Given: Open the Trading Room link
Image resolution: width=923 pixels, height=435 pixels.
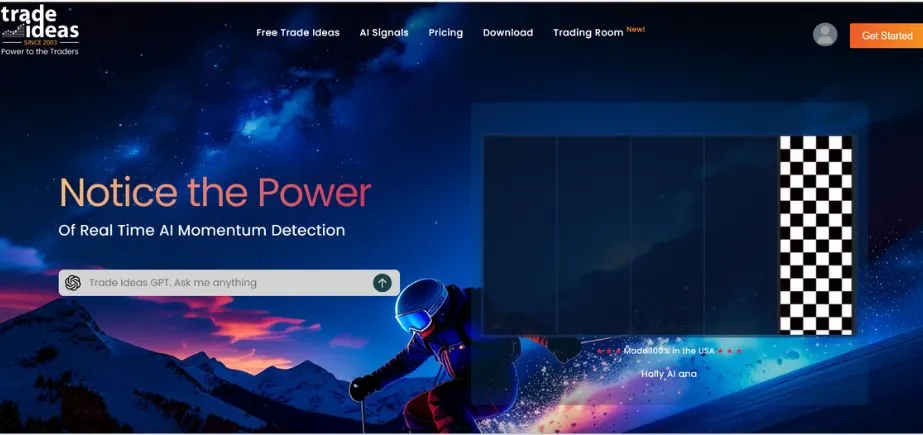Looking at the screenshot, I should point(588,33).
